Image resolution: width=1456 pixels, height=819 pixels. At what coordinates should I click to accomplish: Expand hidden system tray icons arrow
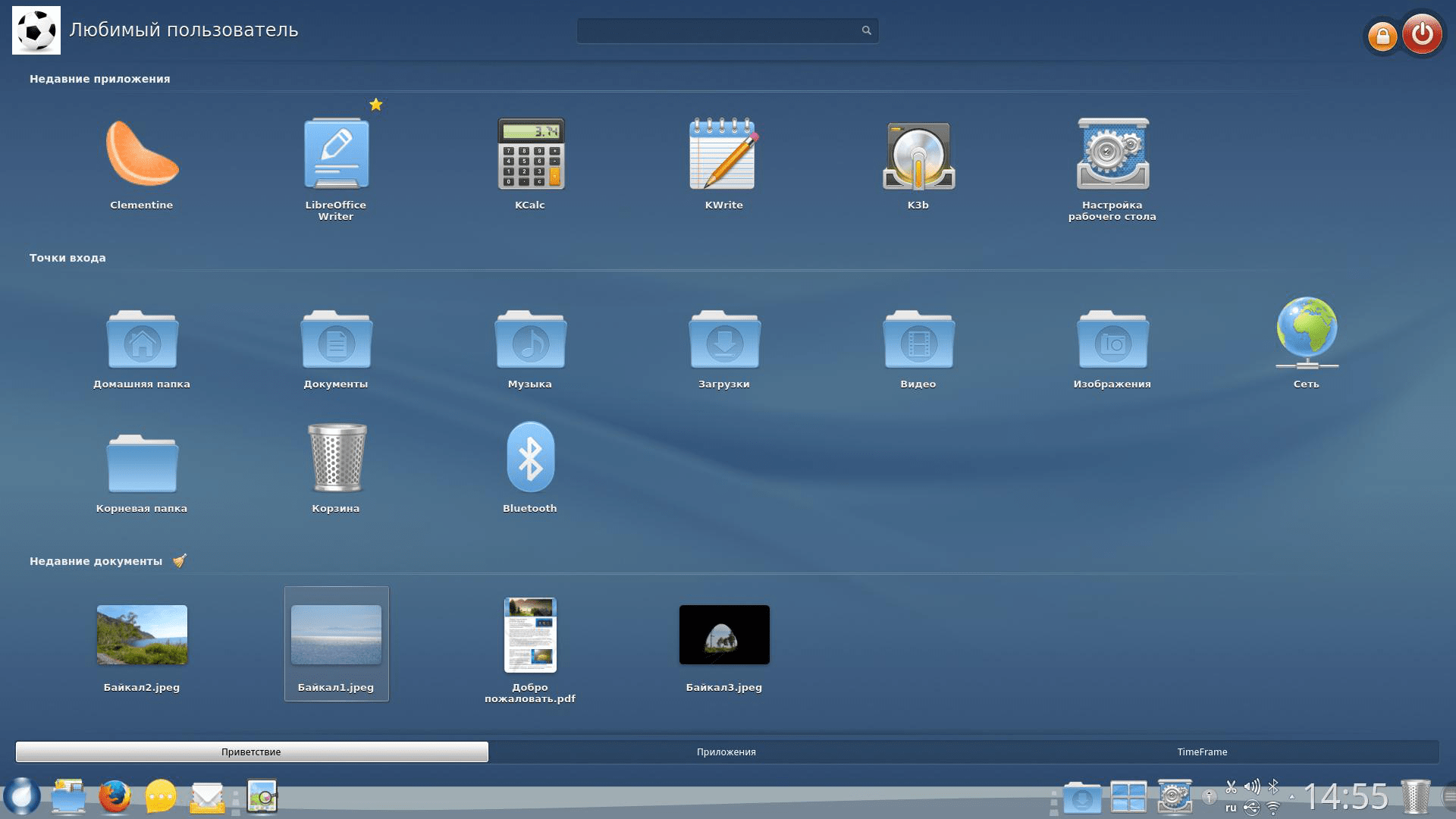pos(1291,797)
